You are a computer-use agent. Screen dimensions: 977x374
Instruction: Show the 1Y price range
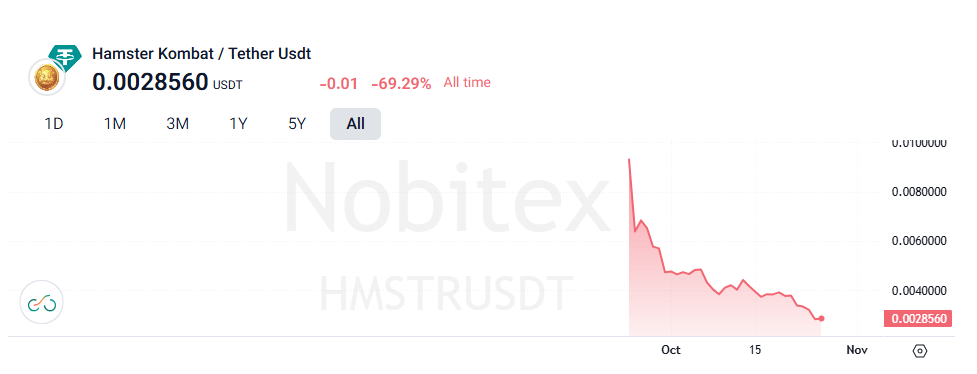(x=238, y=124)
